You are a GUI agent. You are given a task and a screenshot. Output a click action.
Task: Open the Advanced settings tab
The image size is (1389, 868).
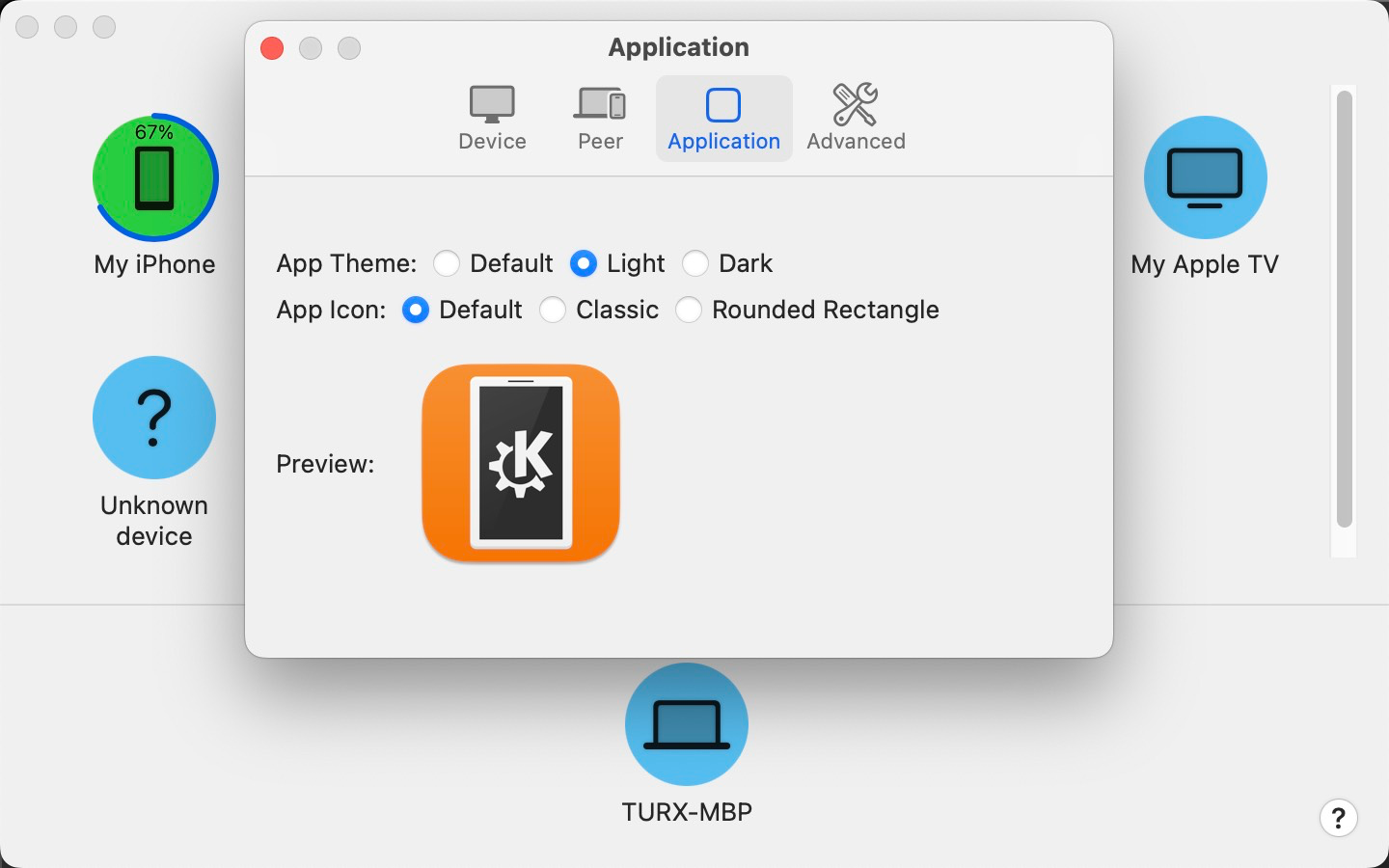[856, 119]
